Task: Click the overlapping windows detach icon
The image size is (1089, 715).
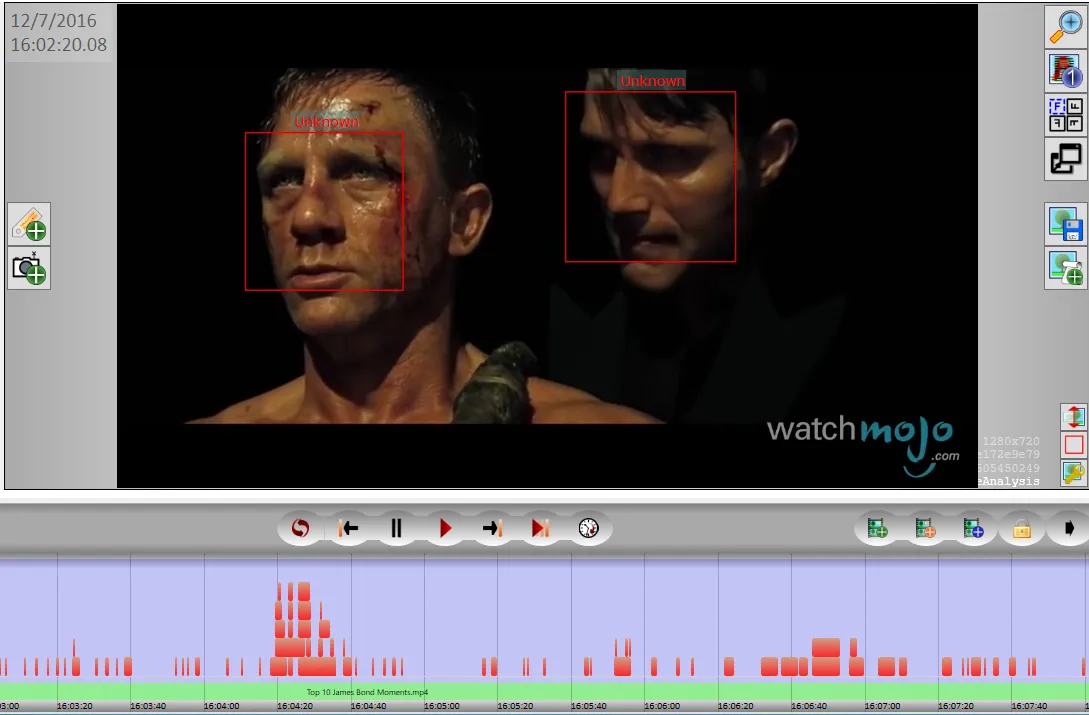Action: pos(1066,159)
